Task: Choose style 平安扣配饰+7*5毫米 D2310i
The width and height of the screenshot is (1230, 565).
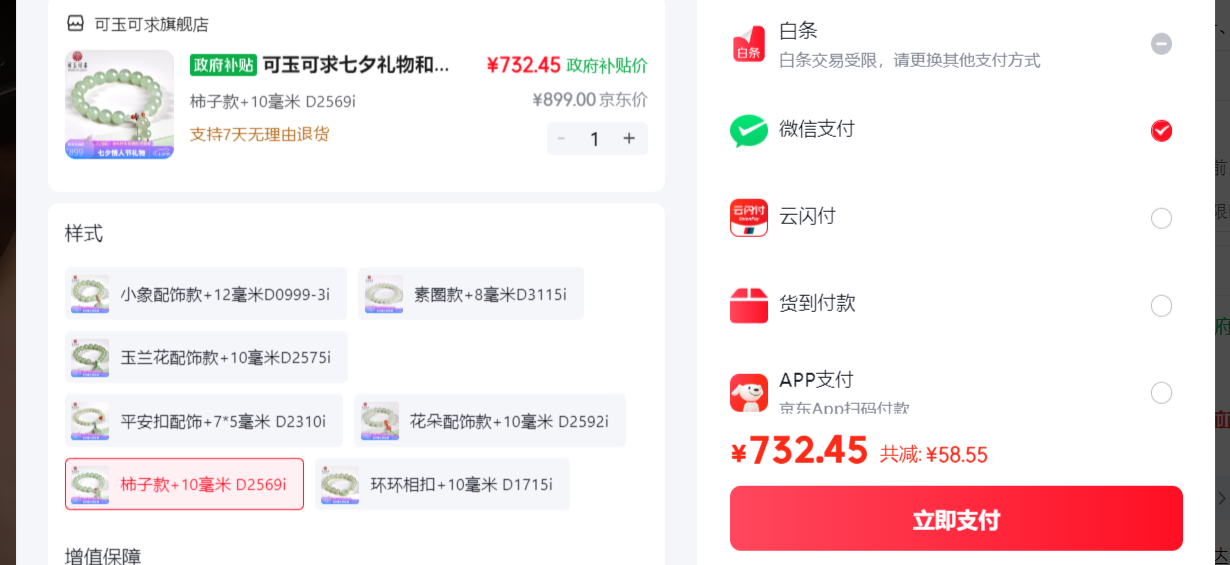Action: [x=204, y=421]
